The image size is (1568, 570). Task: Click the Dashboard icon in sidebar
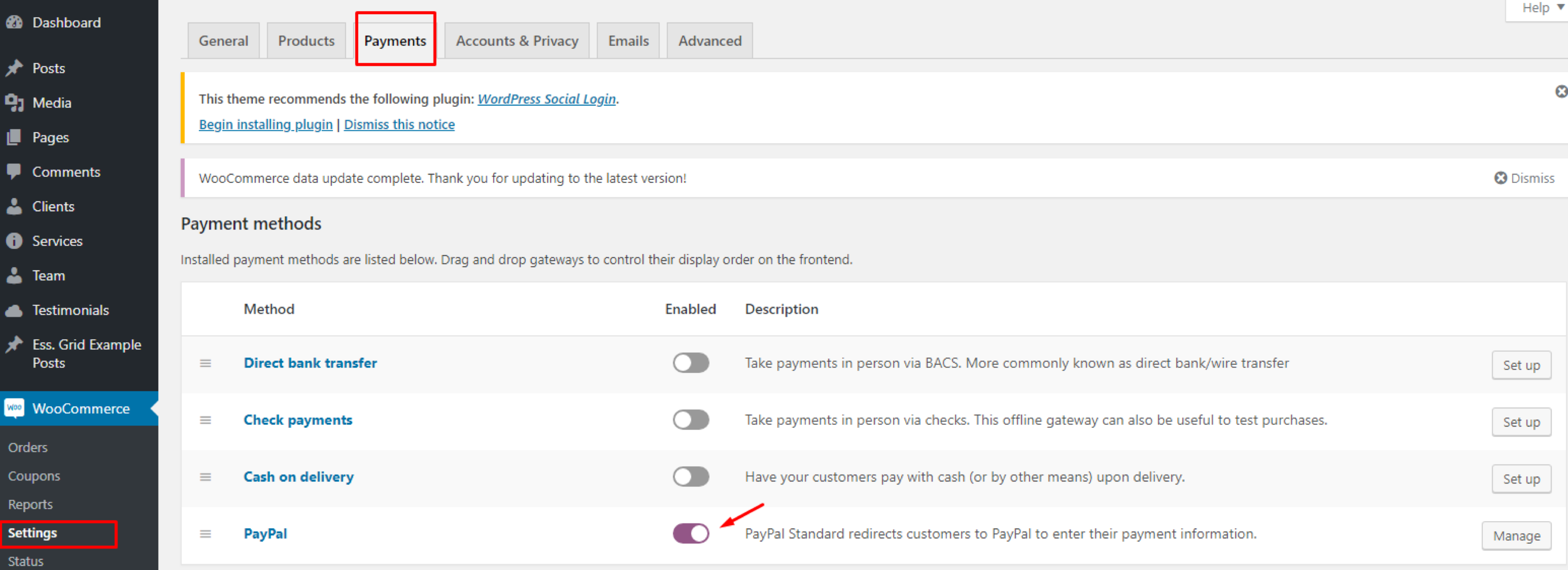point(17,22)
